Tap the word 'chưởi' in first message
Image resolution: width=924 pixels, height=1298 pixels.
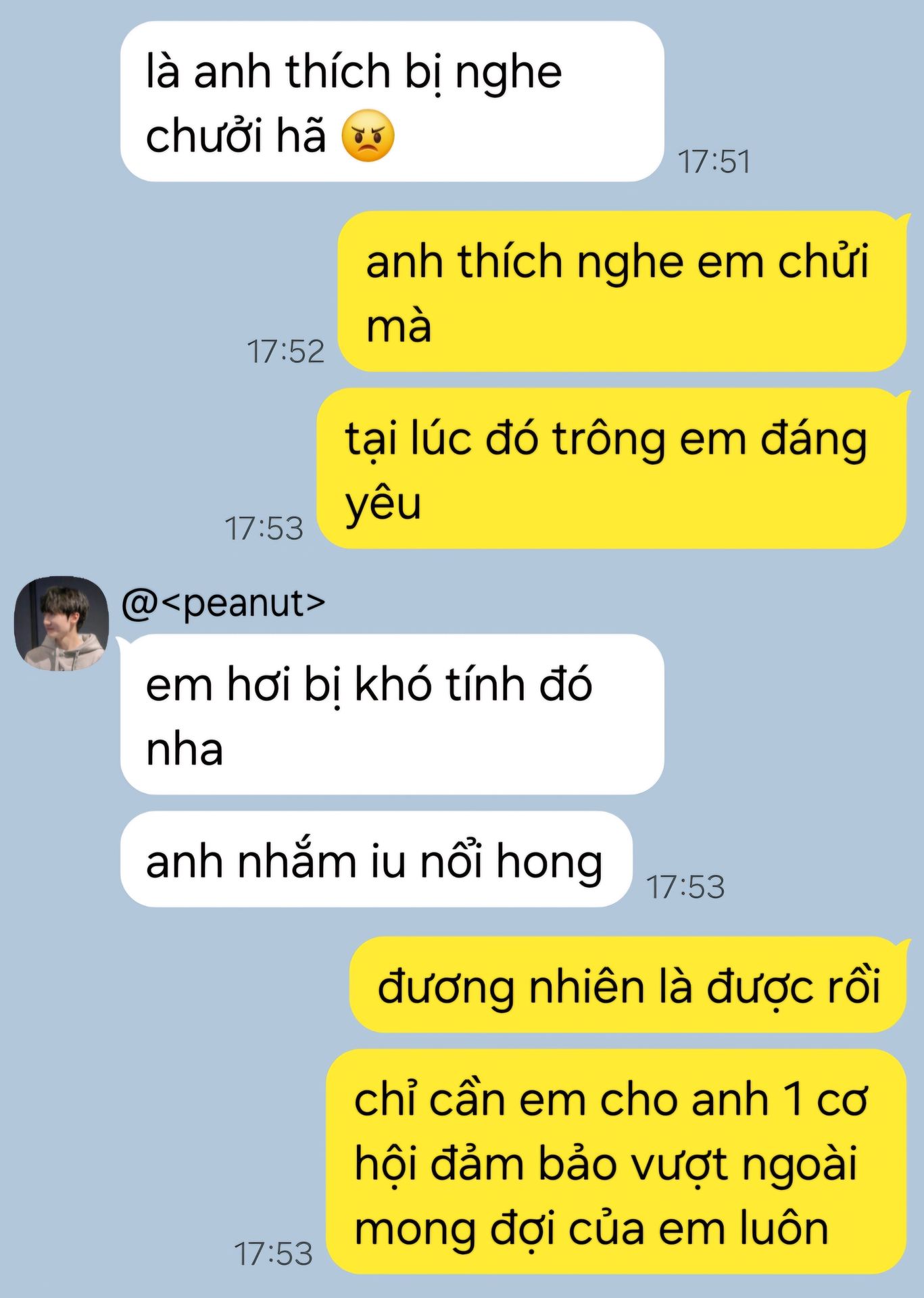coord(204,135)
